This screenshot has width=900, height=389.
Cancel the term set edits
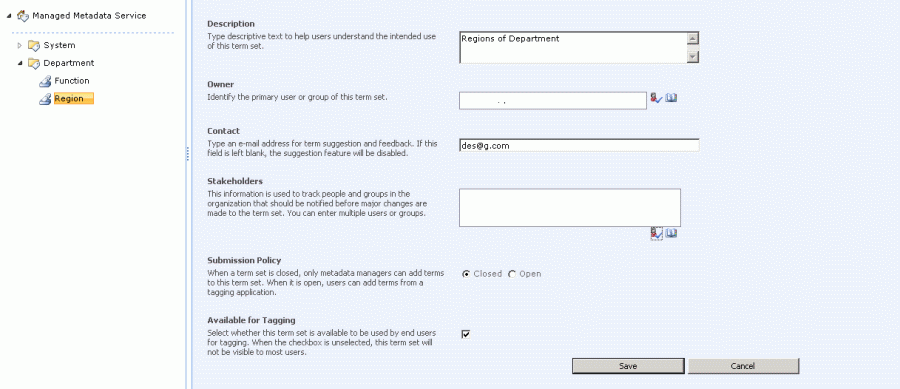pos(743,366)
